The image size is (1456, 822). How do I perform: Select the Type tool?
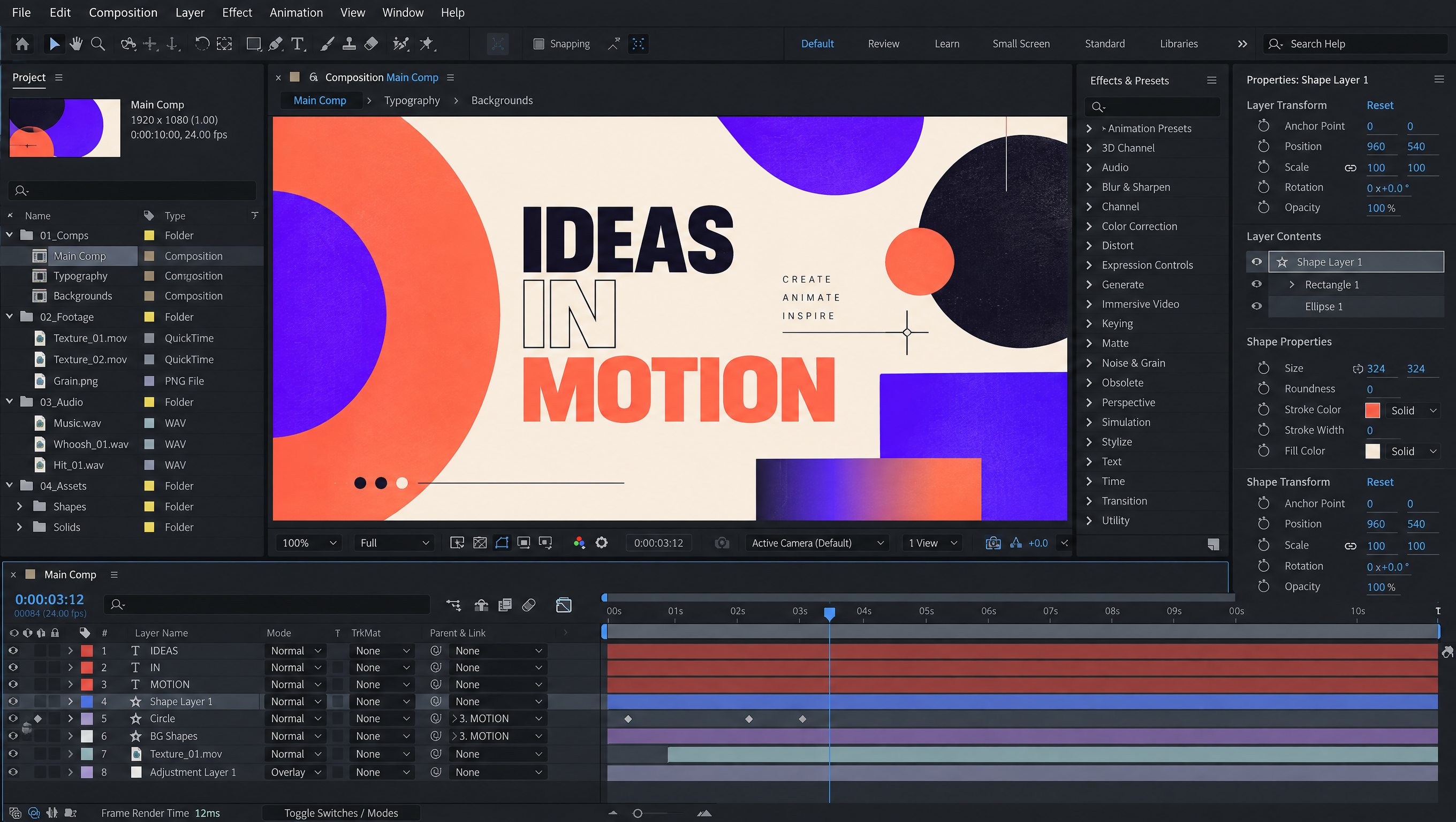(x=297, y=43)
